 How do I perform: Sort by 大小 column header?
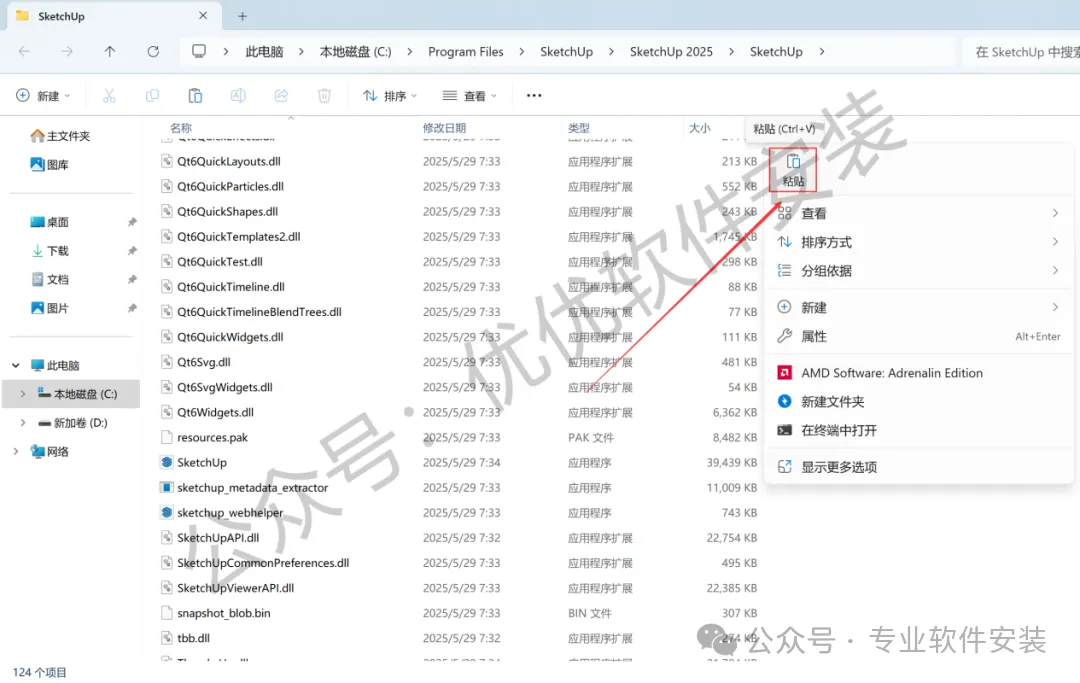(700, 128)
